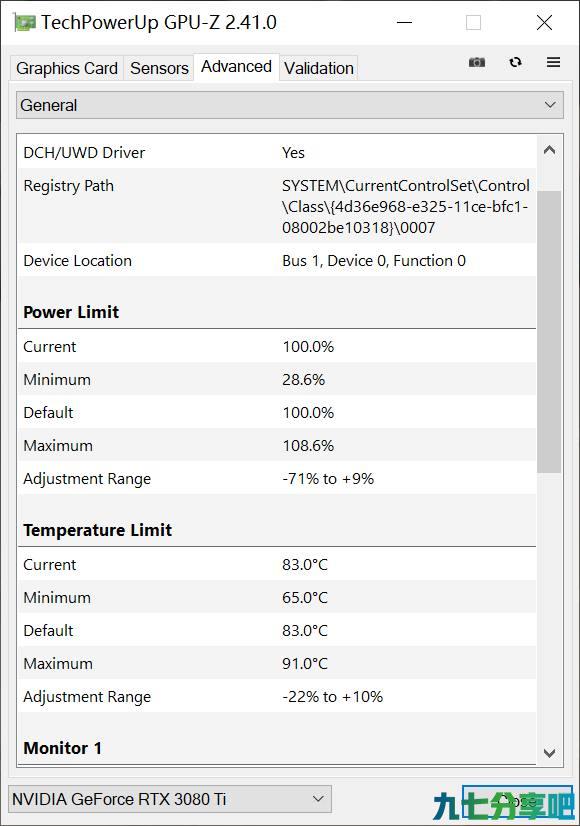
Task: Click the registry path value starting with SYSTEM\CurrentControlSet
Action: [406, 206]
